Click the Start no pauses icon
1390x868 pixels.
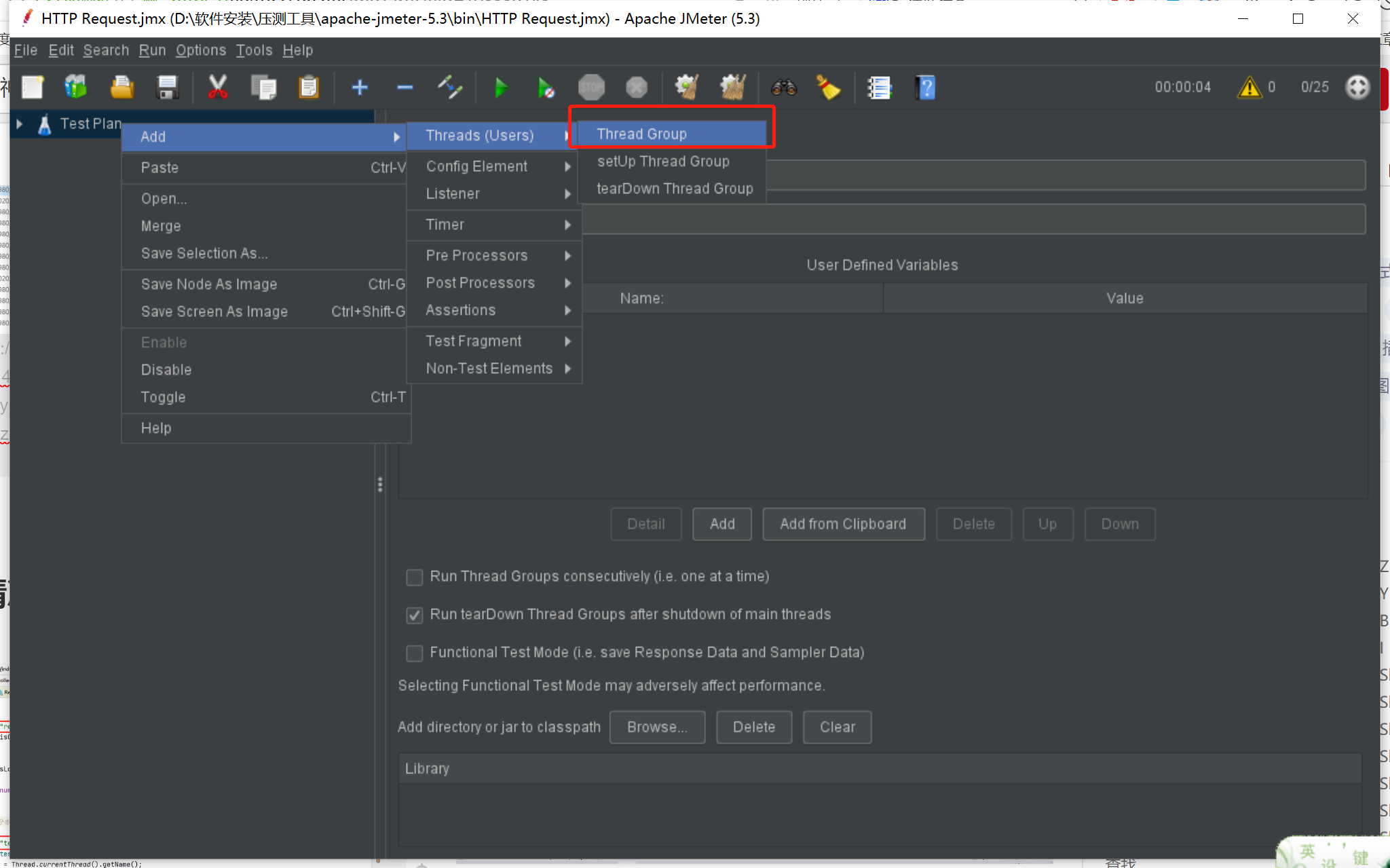coord(546,88)
